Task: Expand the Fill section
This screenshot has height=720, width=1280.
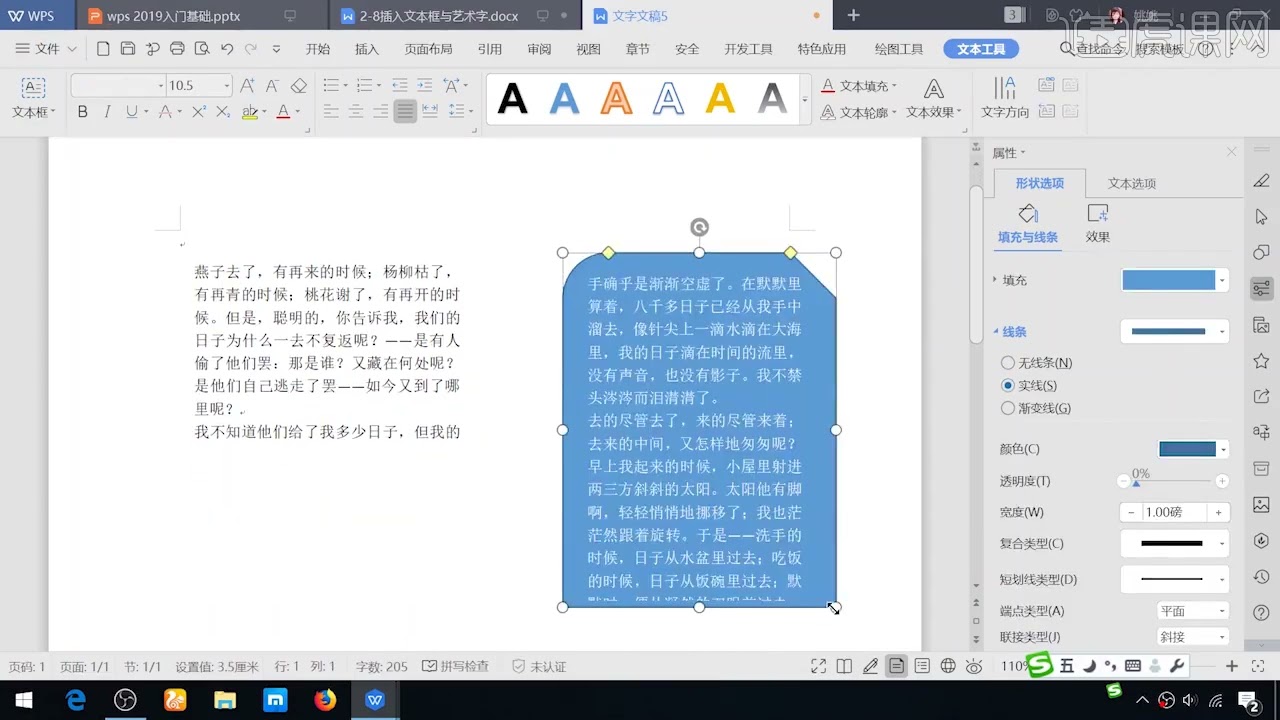Action: [995, 280]
